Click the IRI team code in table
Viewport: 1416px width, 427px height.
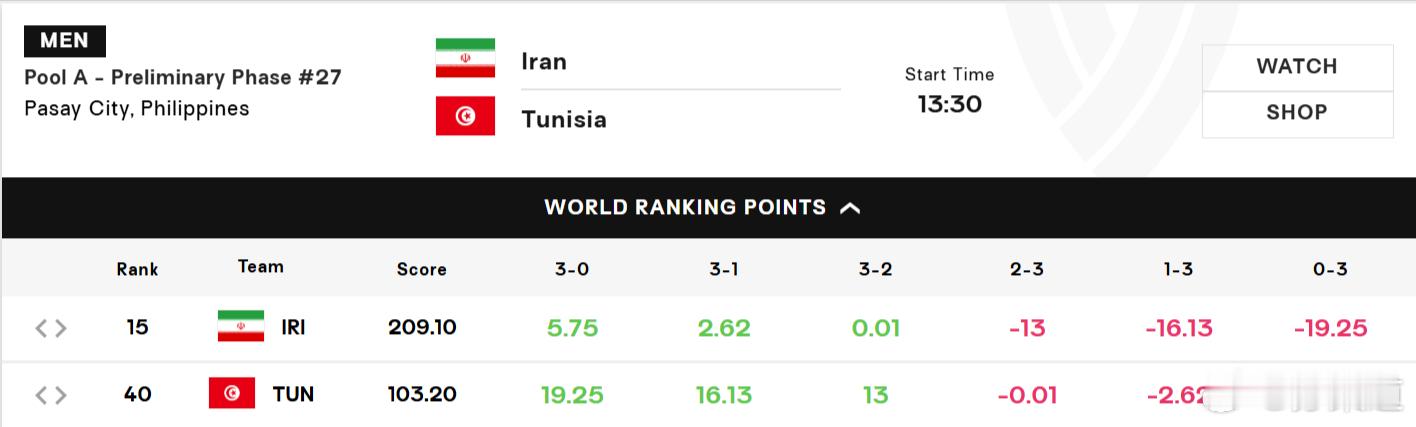pyautogui.click(x=293, y=328)
